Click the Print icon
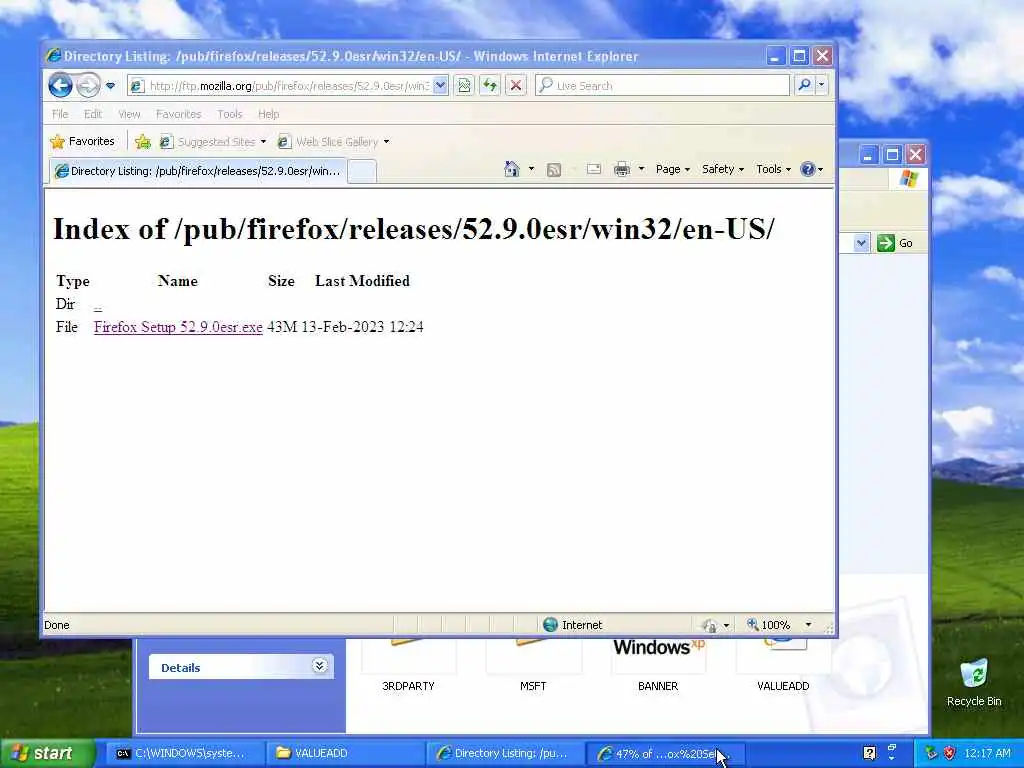The width and height of the screenshot is (1024, 768). pos(622,169)
